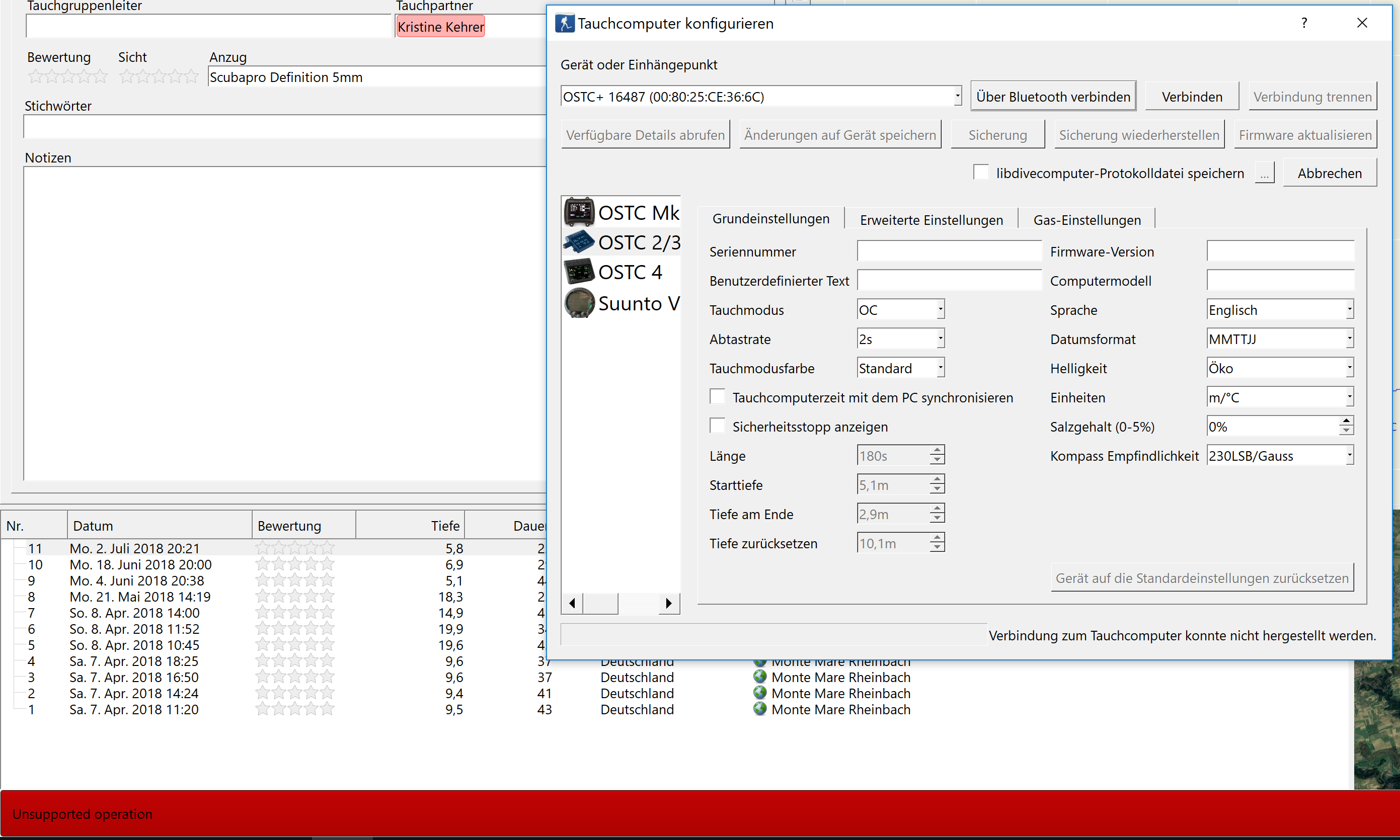The height and width of the screenshot is (840, 1400).
Task: Increase Salzgehalt with the up stepper arrow
Action: pos(1347,421)
